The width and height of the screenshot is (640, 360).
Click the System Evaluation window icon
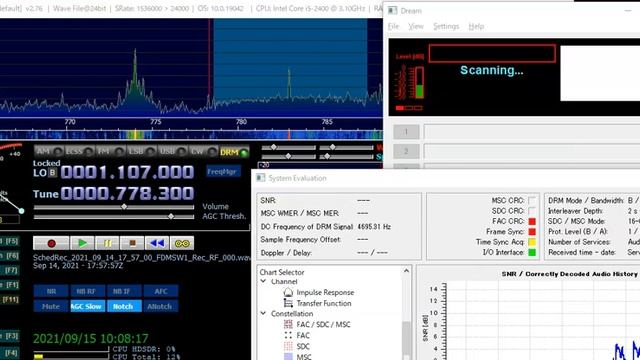(x=260, y=178)
